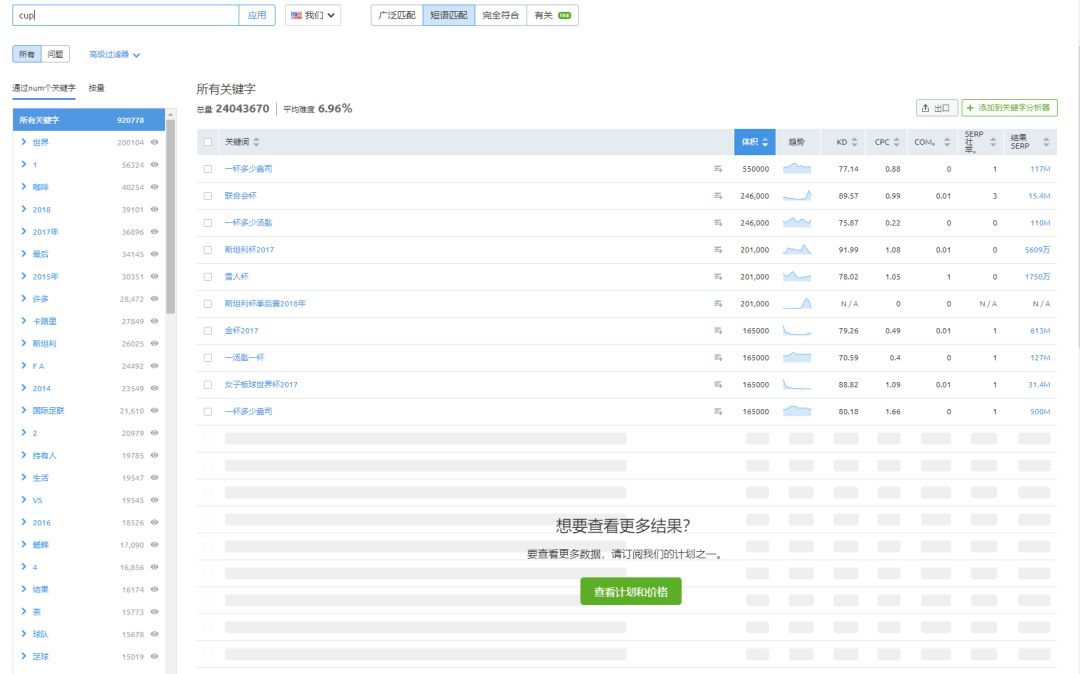The image size is (1080, 674).
Task: Expand the 咖啡 keyword group
Action: click(x=23, y=187)
